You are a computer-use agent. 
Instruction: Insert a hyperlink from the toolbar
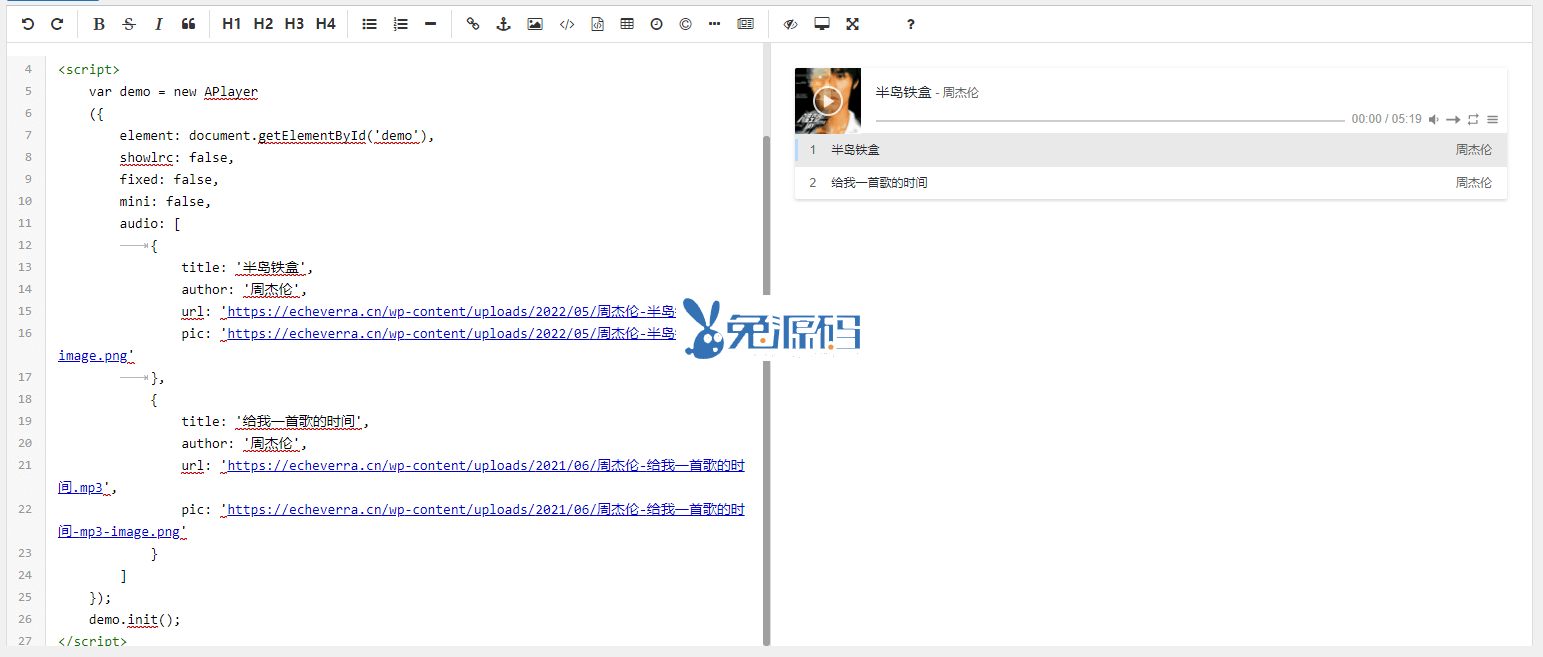click(473, 24)
